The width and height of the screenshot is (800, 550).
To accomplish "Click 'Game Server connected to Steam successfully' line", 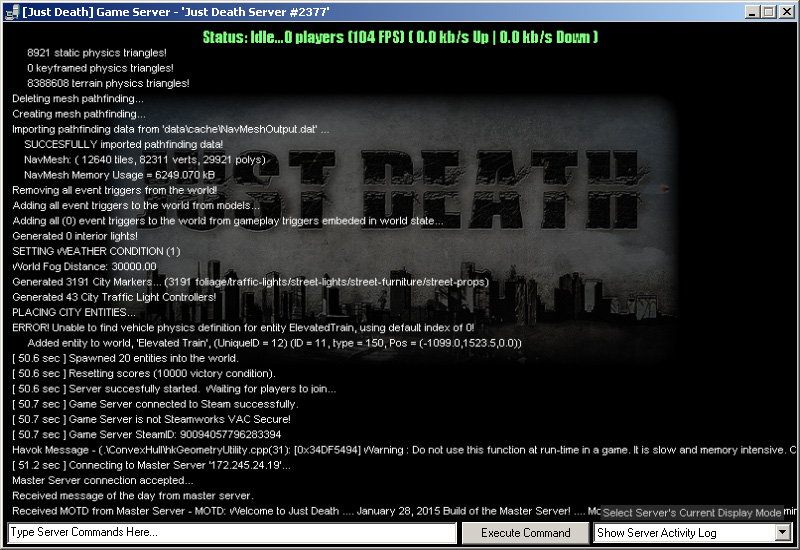I will tap(156, 405).
